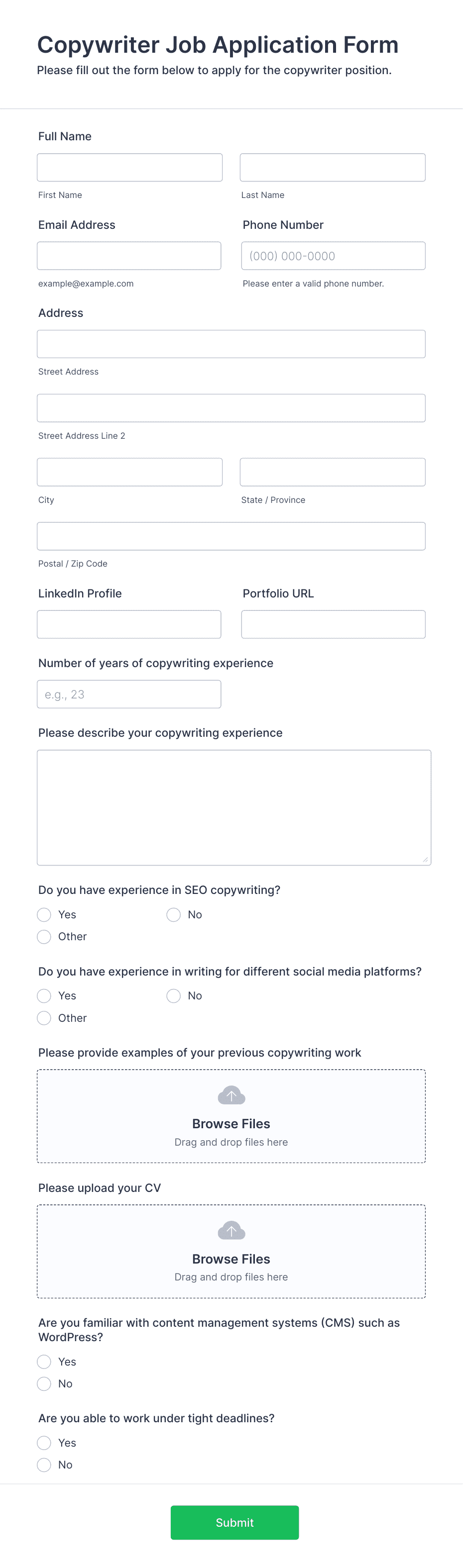Click Browse Files to upload your CV
This screenshot has height=1568, width=463.
(x=231, y=1259)
